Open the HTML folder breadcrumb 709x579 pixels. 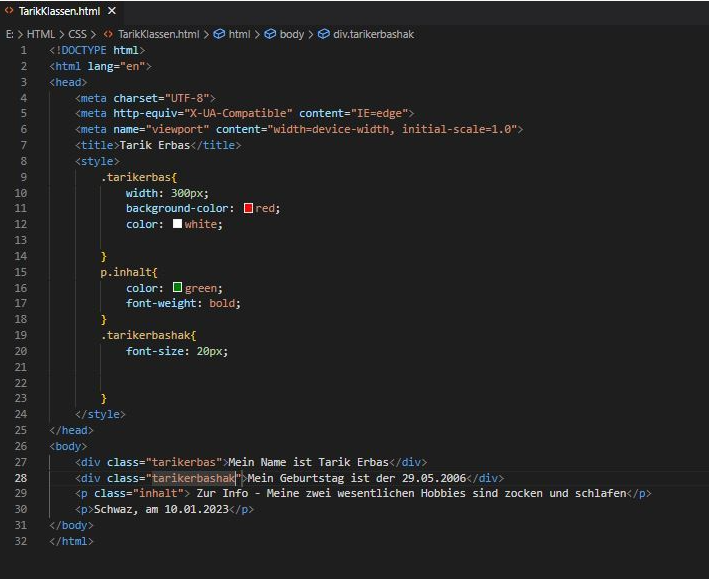(41, 34)
